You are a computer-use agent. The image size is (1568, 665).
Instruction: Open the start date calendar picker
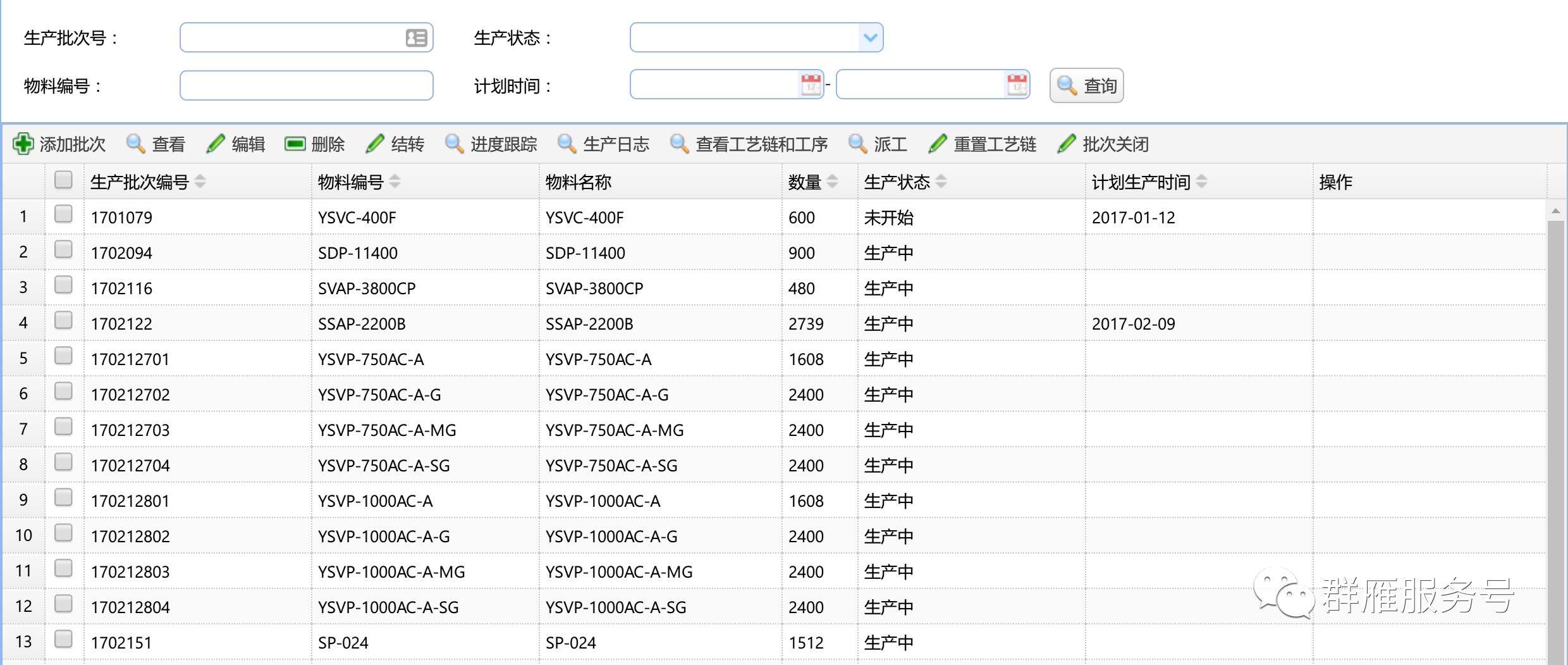coord(811,85)
